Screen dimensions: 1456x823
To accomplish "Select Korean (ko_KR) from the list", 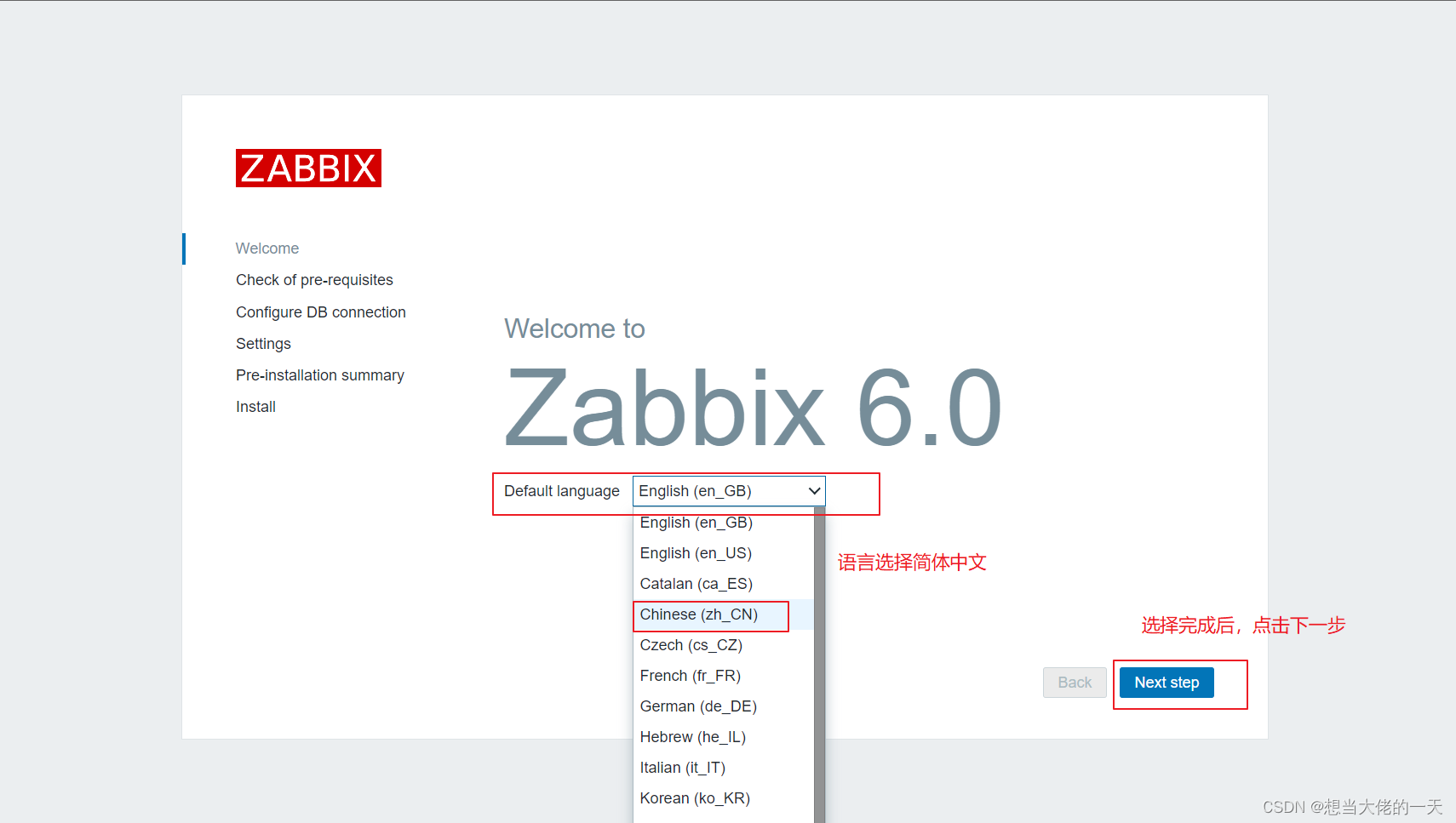I will point(723,798).
